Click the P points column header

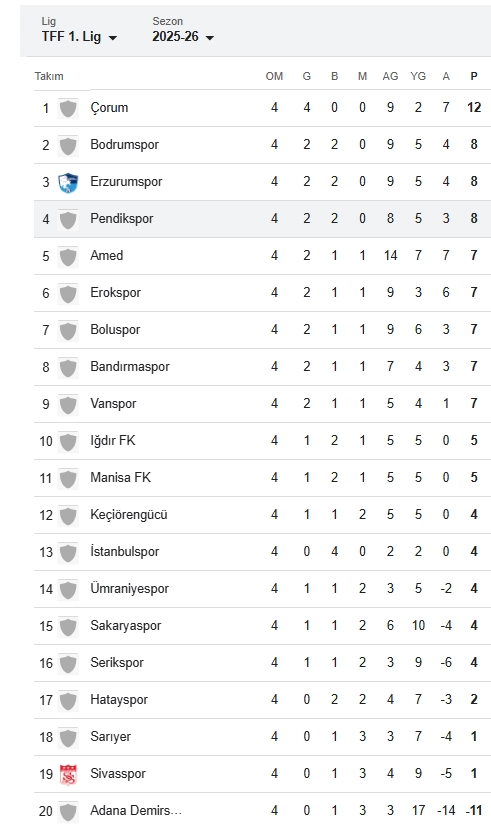pos(473,76)
